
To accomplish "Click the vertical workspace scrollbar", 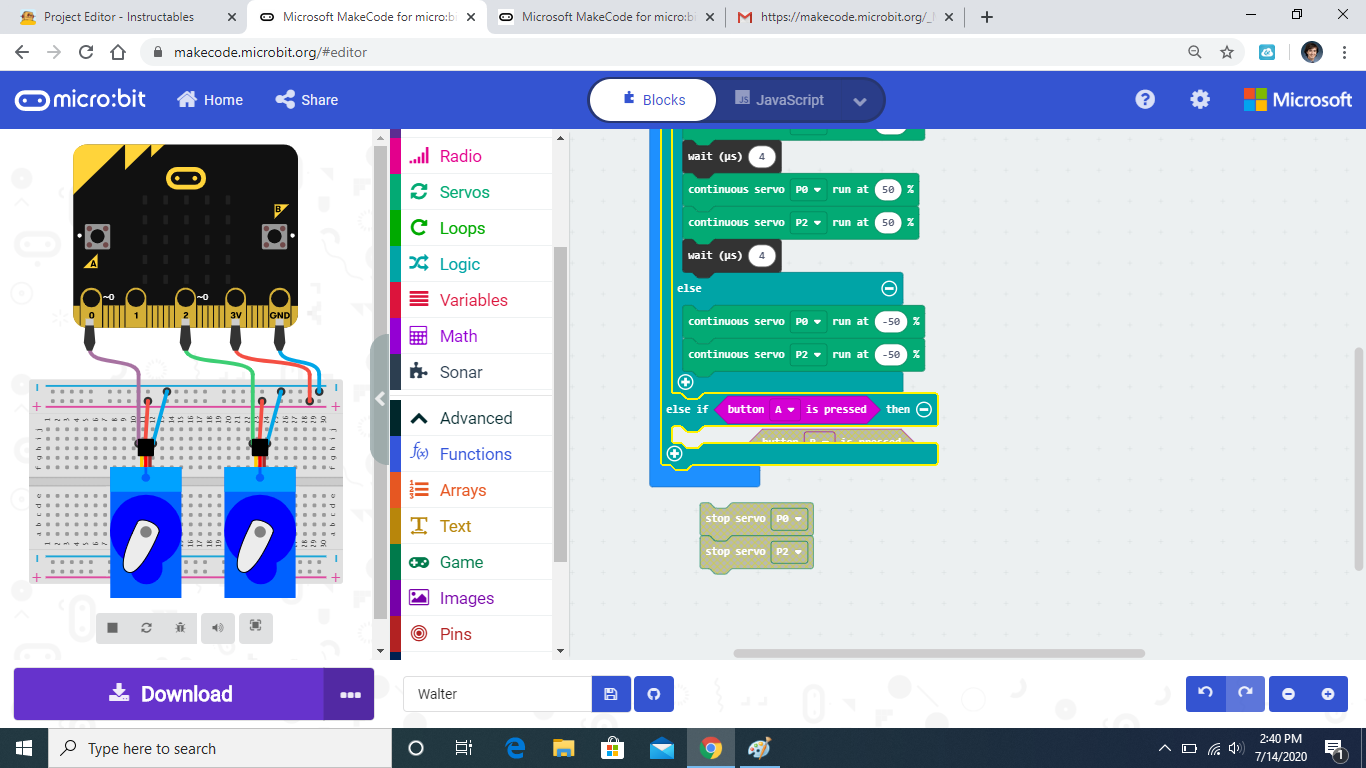I will (x=1358, y=457).
